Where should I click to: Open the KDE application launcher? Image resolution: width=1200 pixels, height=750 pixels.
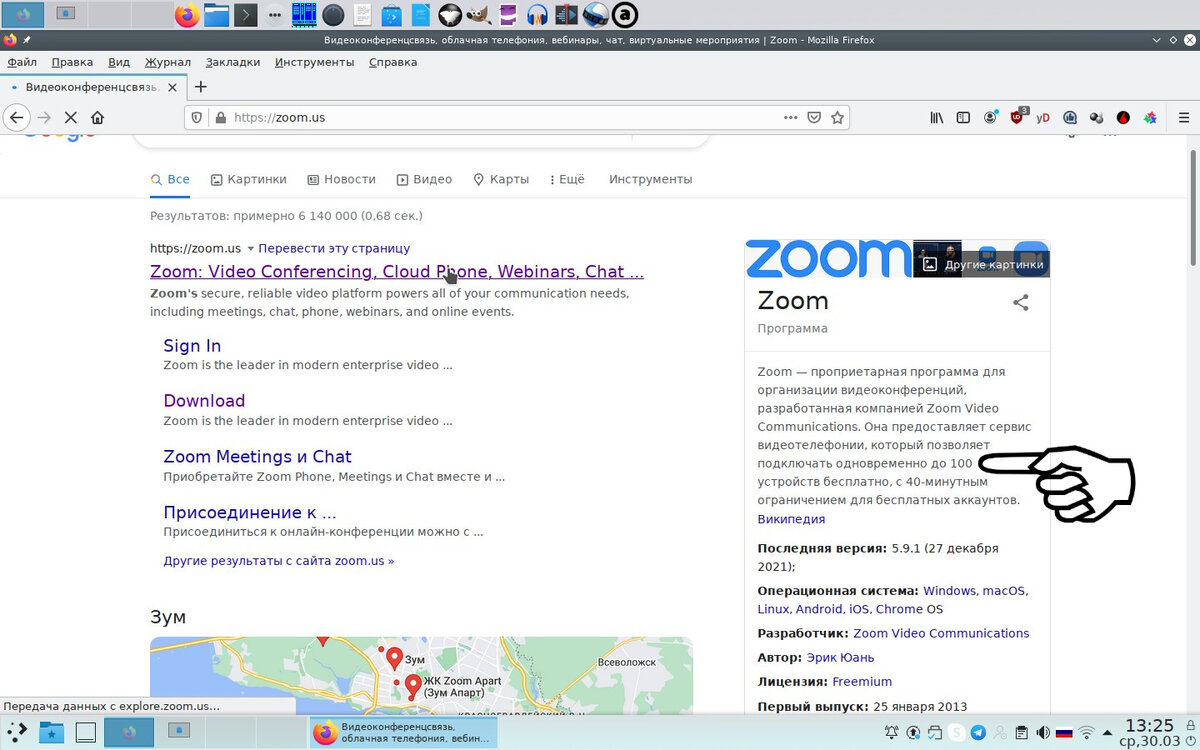17,732
